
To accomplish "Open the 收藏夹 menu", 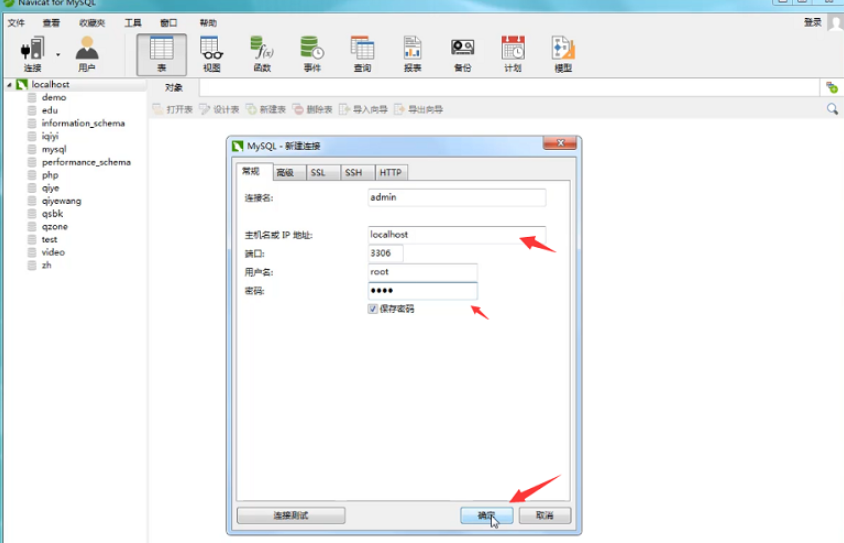I will [x=92, y=23].
